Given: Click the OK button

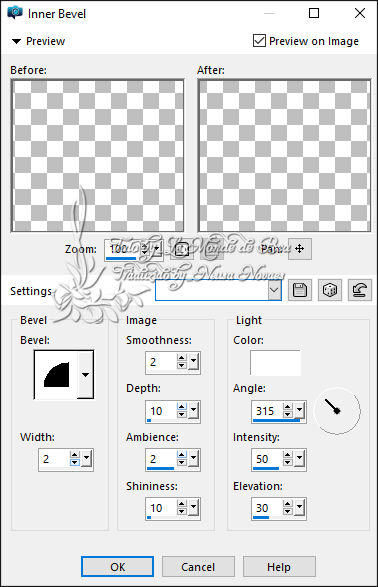Looking at the screenshot, I should (118, 567).
